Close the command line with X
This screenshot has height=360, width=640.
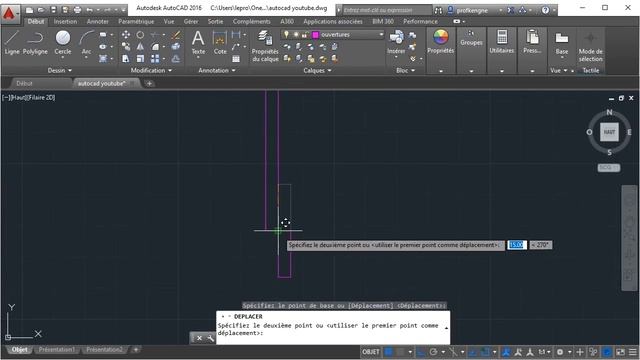tap(199, 338)
